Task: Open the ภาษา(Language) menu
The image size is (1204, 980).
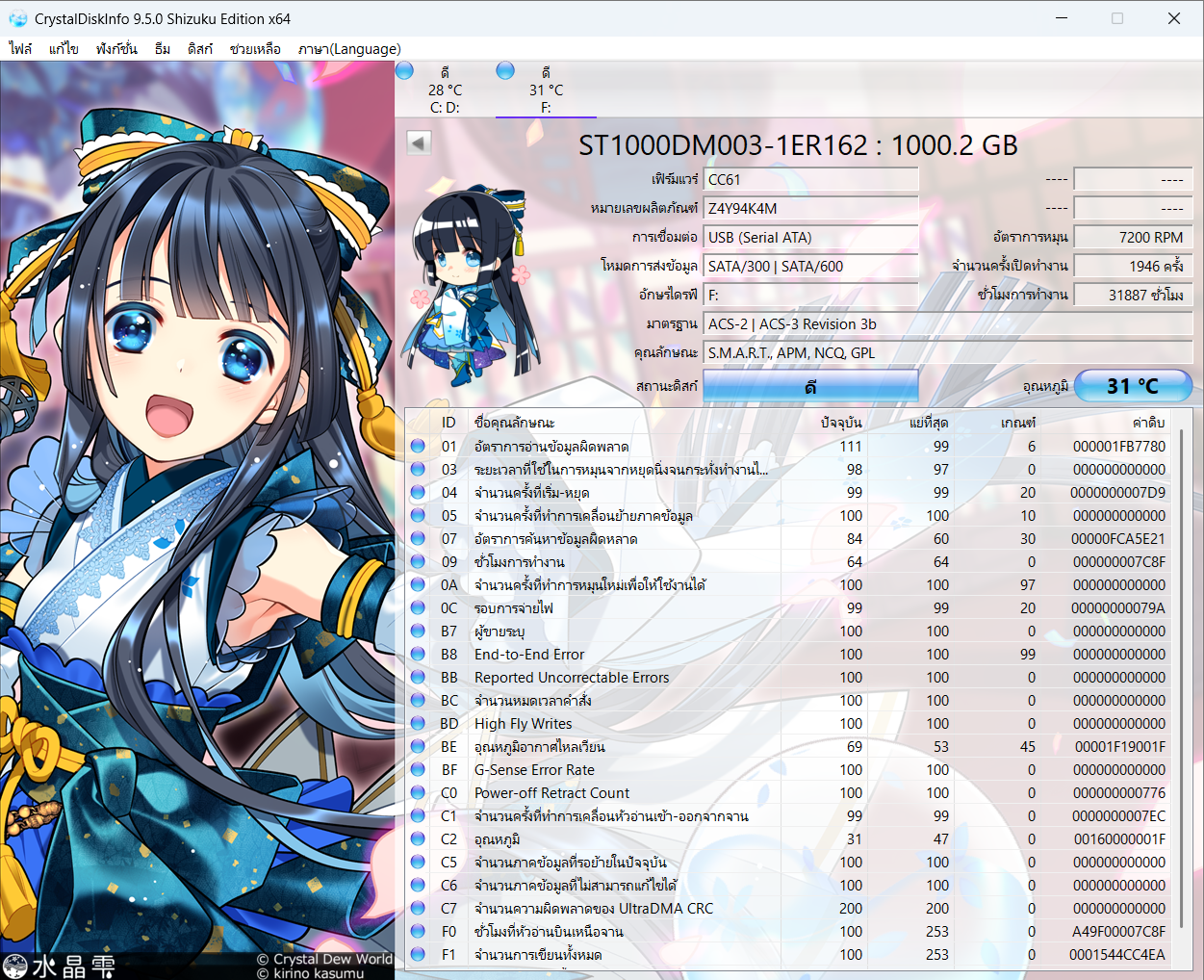Action: (349, 48)
